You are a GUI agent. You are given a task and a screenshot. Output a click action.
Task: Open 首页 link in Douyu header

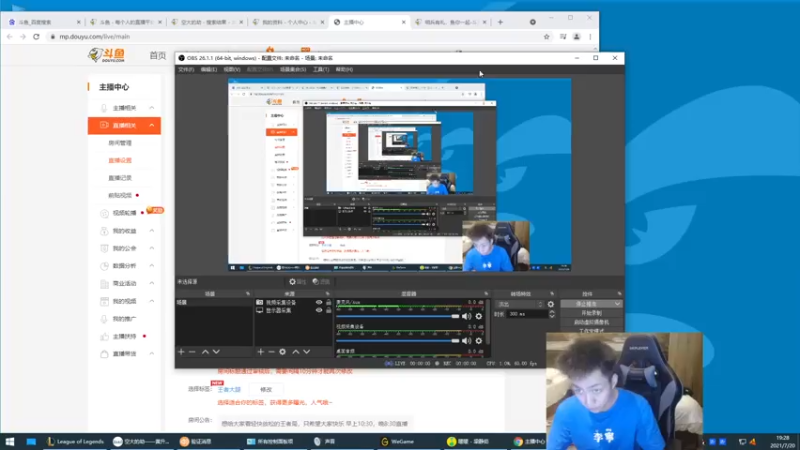pos(158,55)
